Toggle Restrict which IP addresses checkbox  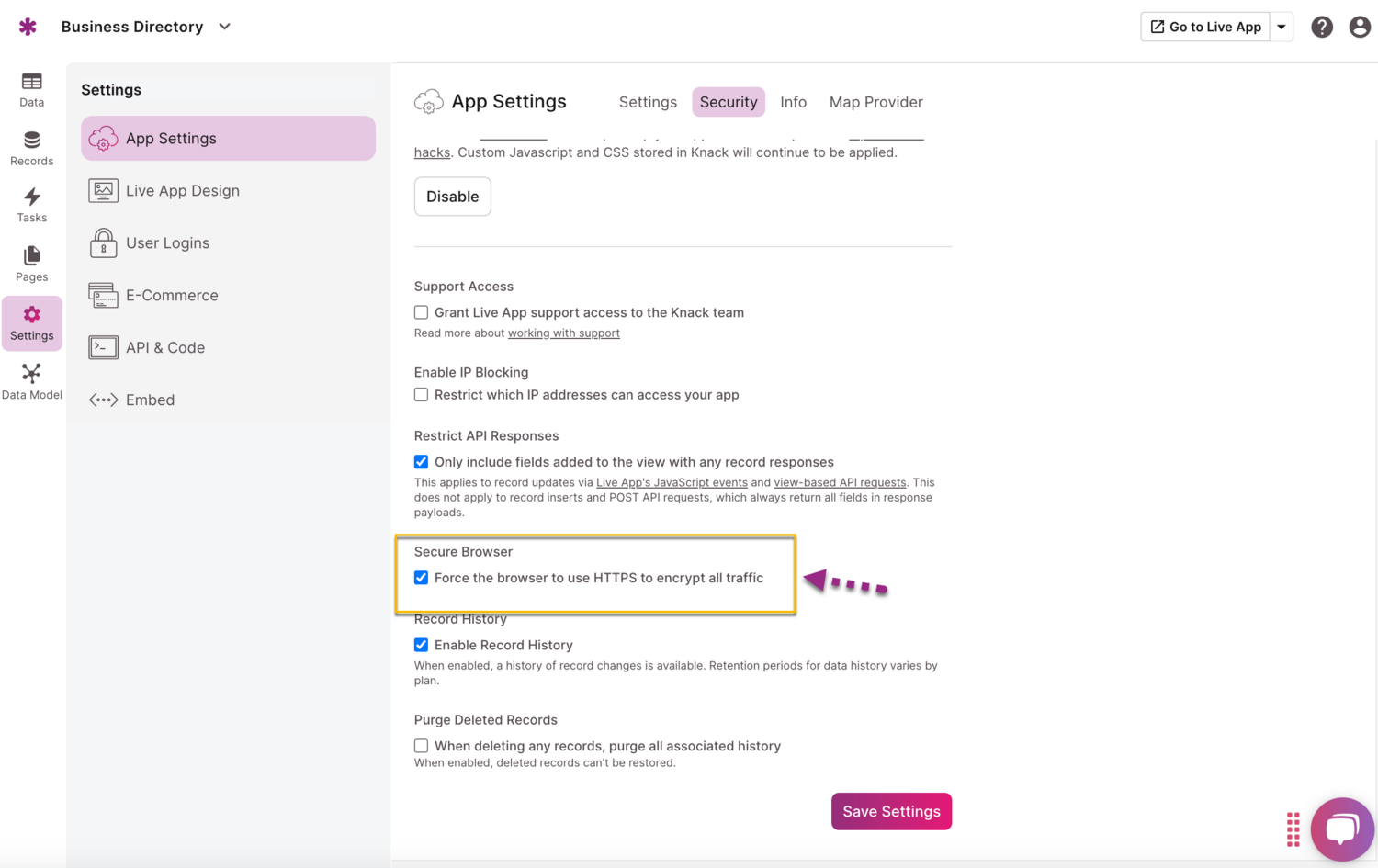[x=422, y=395]
